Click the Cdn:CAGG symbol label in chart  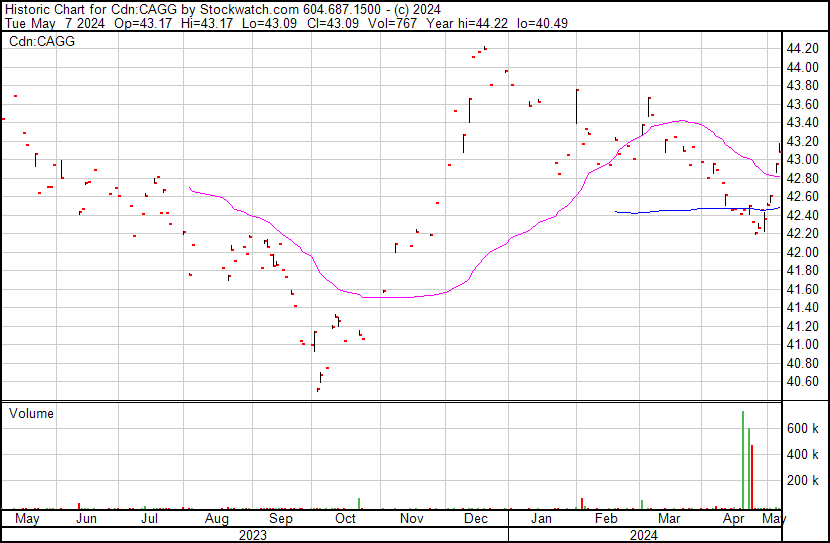click(x=42, y=41)
